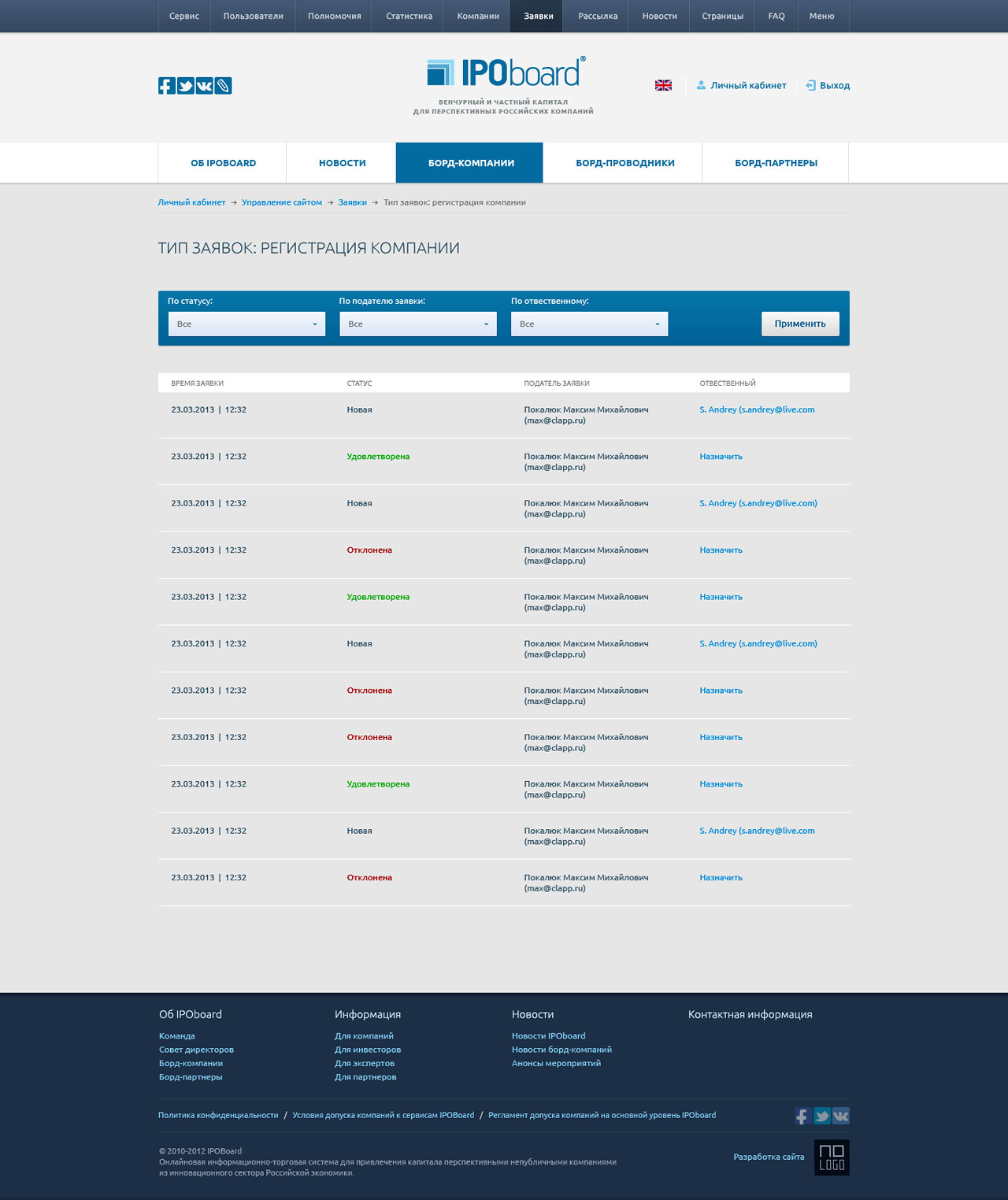Click "Управление сайтом" in the breadcrumb
The height and width of the screenshot is (1200, 1008).
282,202
